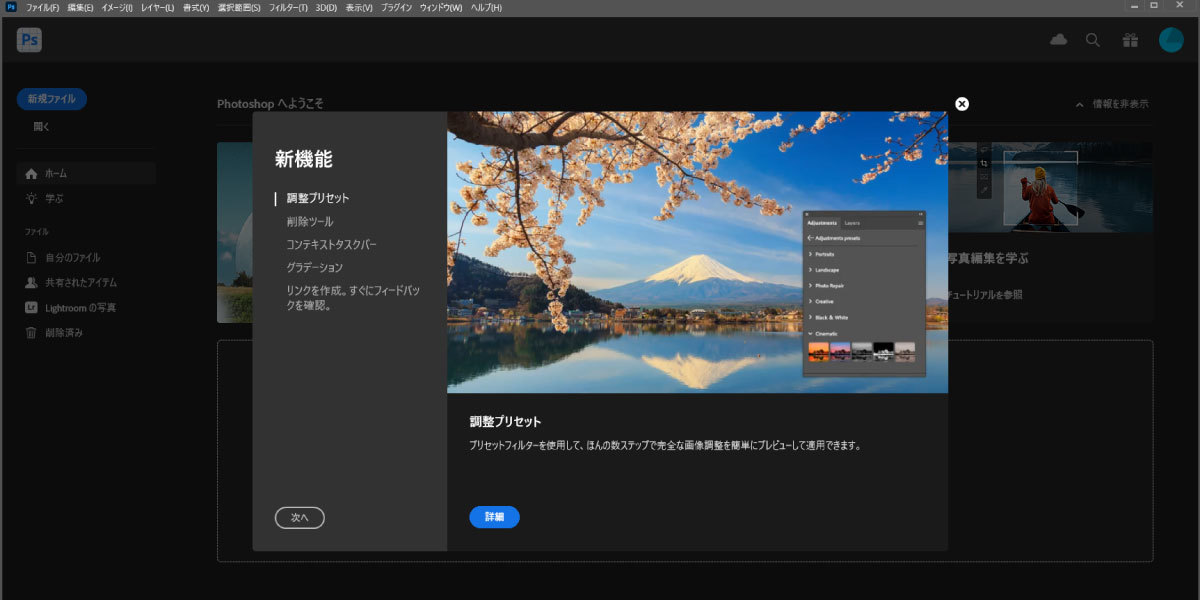
Task: Click the document icon beside 自分のファイル
Action: 31,257
